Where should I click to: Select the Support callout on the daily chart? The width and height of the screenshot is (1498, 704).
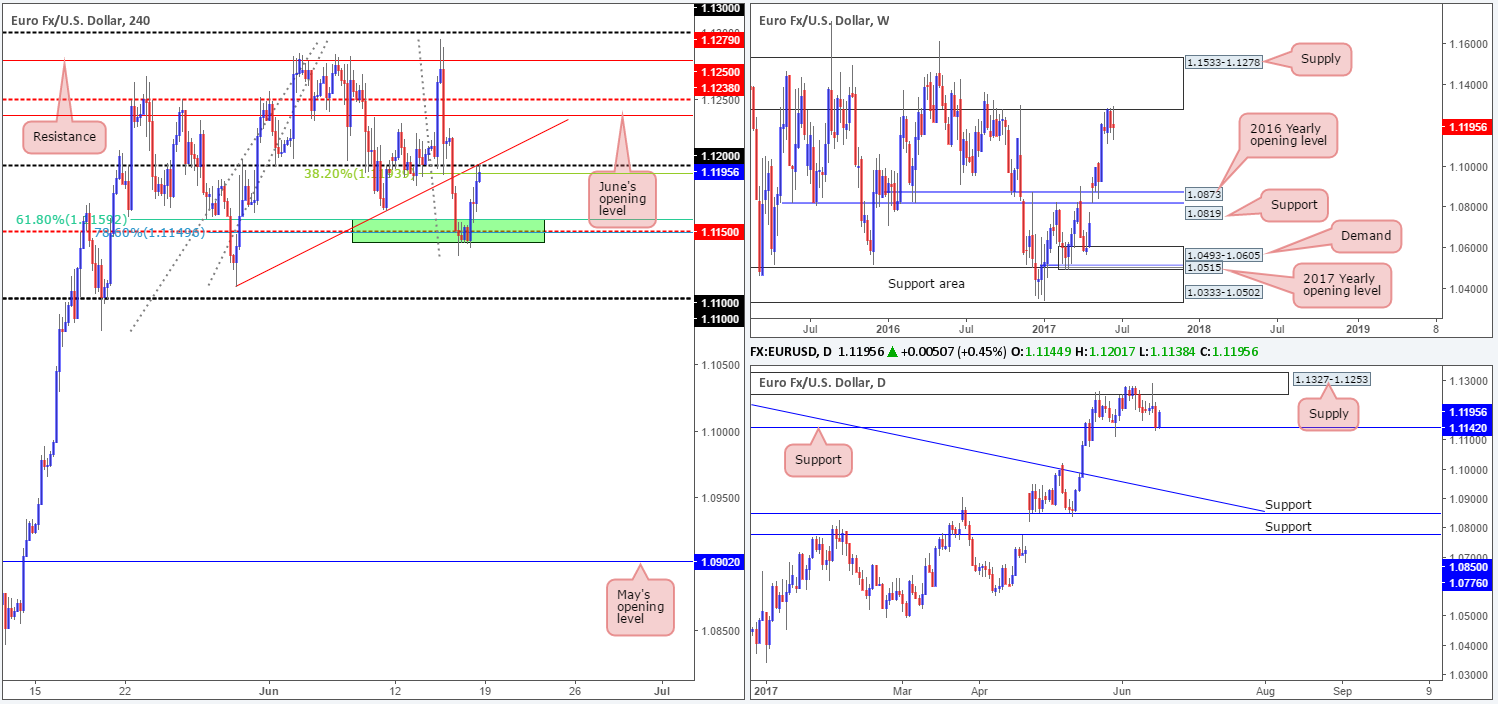819,460
